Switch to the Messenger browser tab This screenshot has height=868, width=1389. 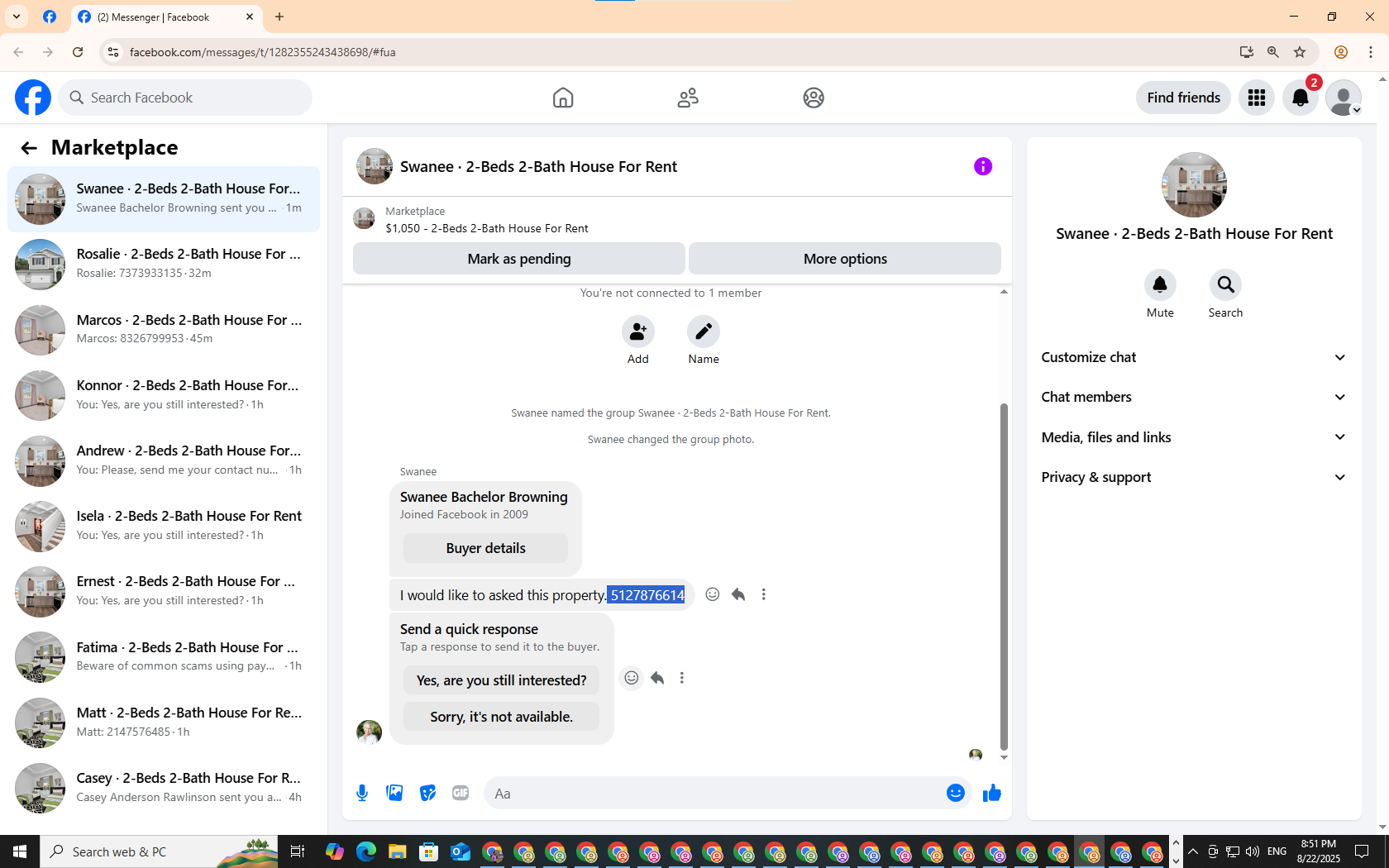[x=165, y=17]
